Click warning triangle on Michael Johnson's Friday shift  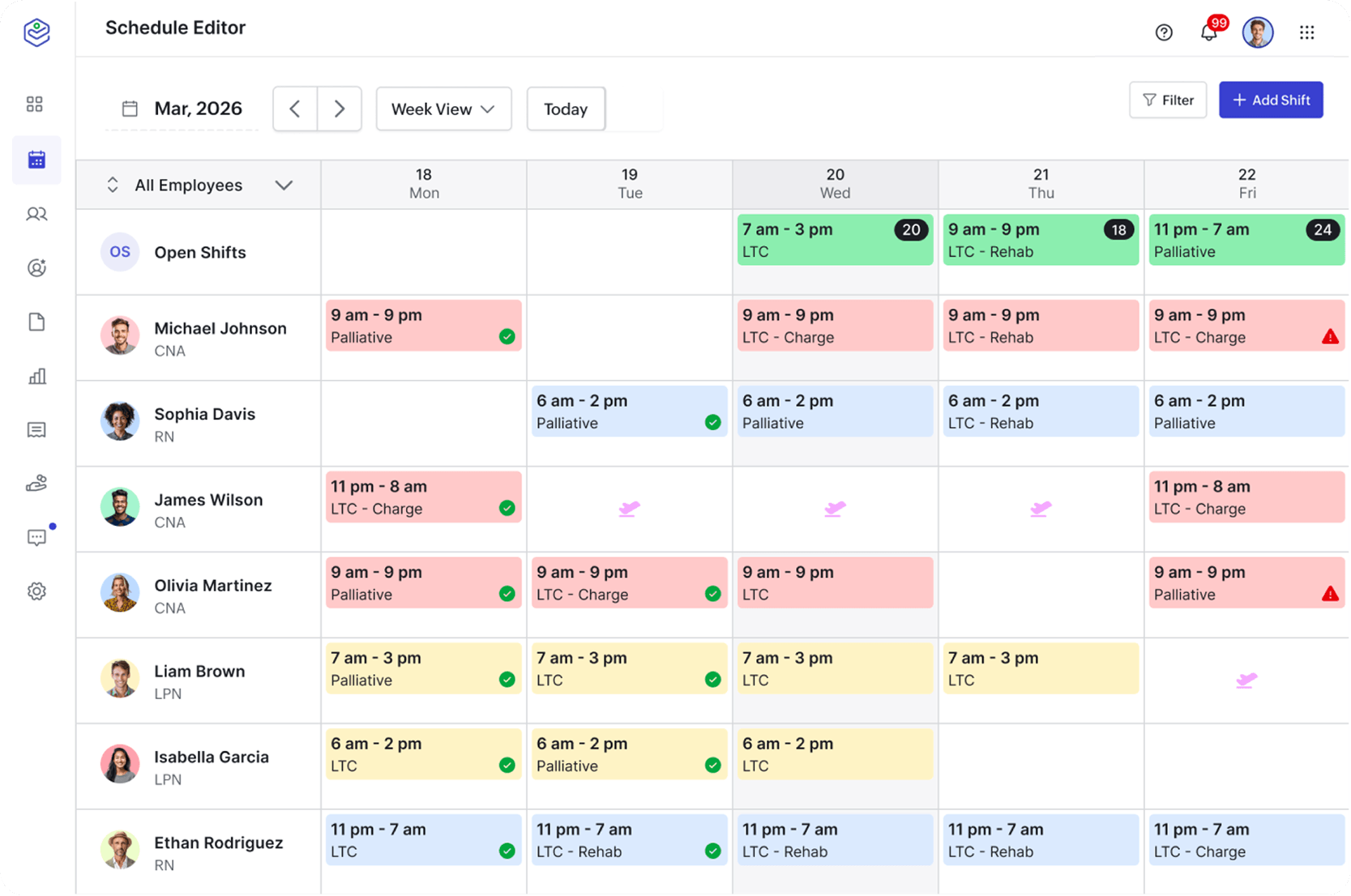tap(1330, 337)
